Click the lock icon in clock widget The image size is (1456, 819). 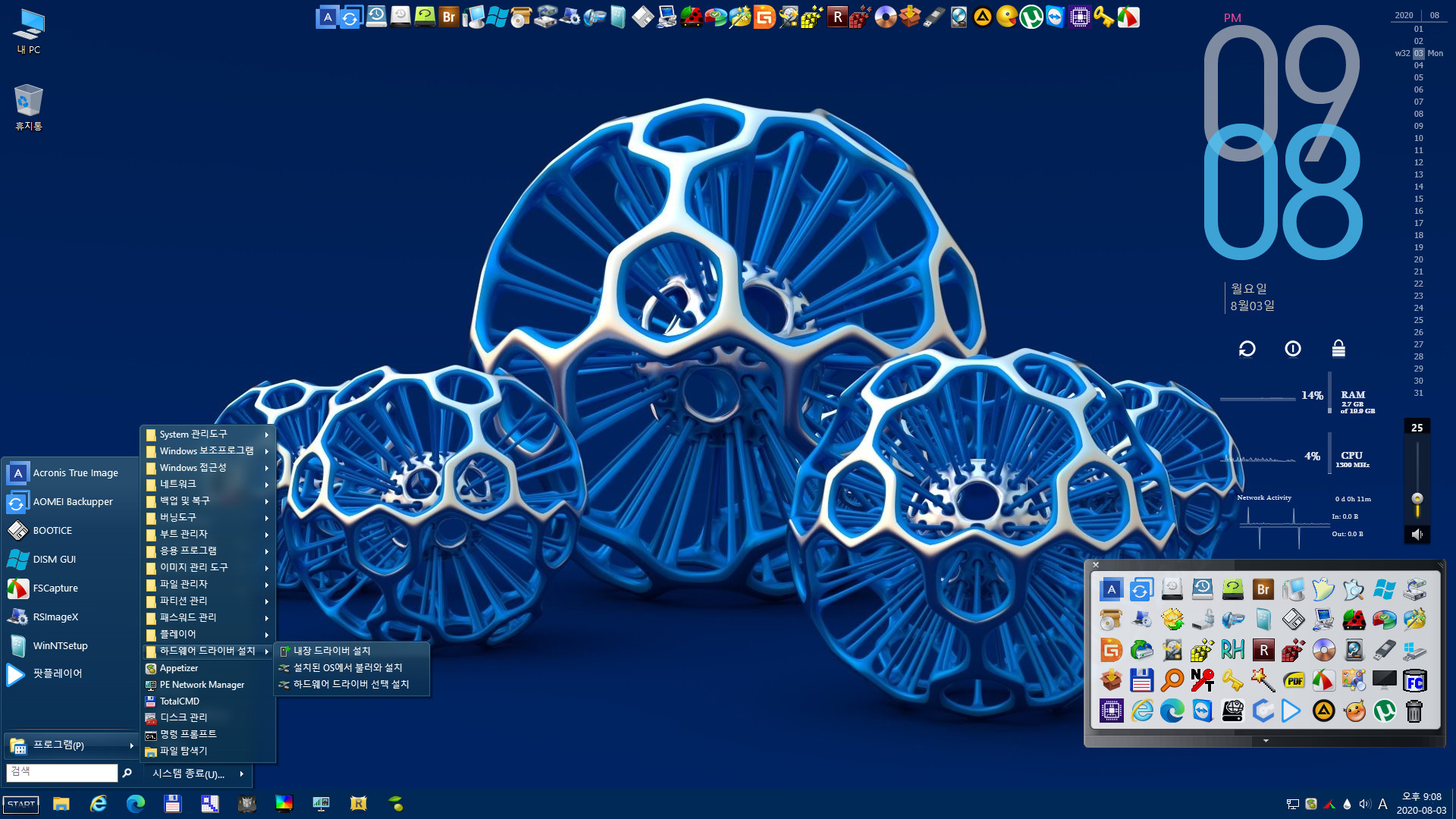1338,349
